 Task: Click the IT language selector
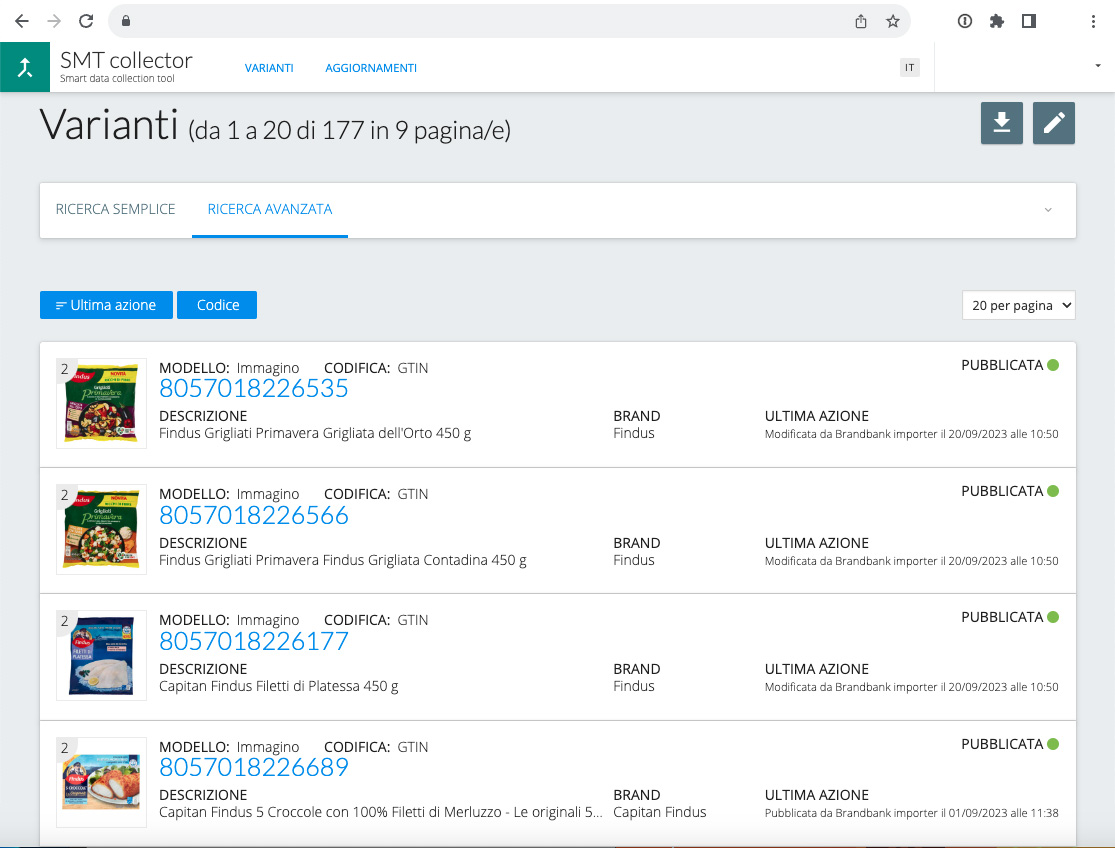(909, 68)
